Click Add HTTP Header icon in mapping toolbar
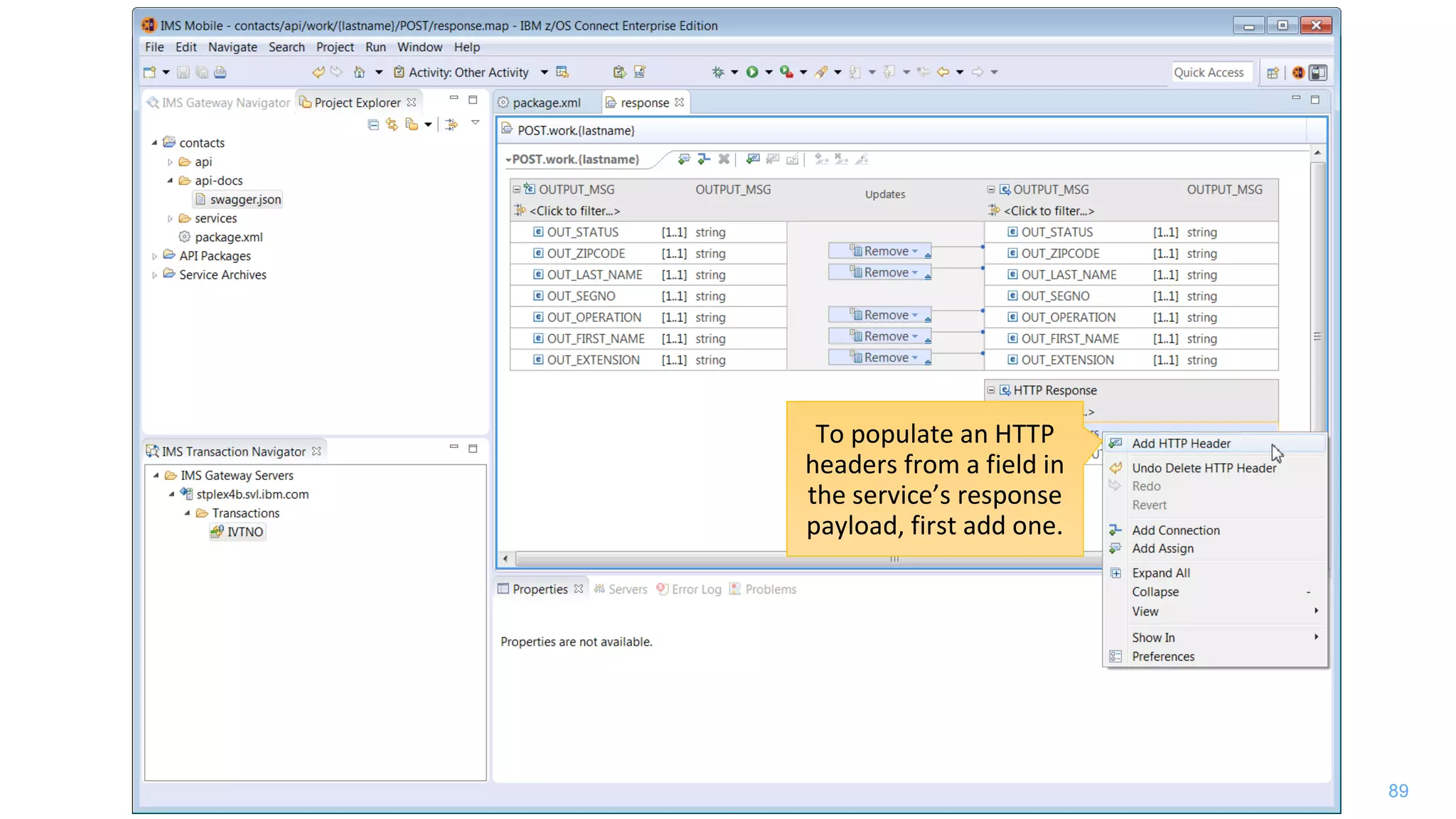 point(753,159)
